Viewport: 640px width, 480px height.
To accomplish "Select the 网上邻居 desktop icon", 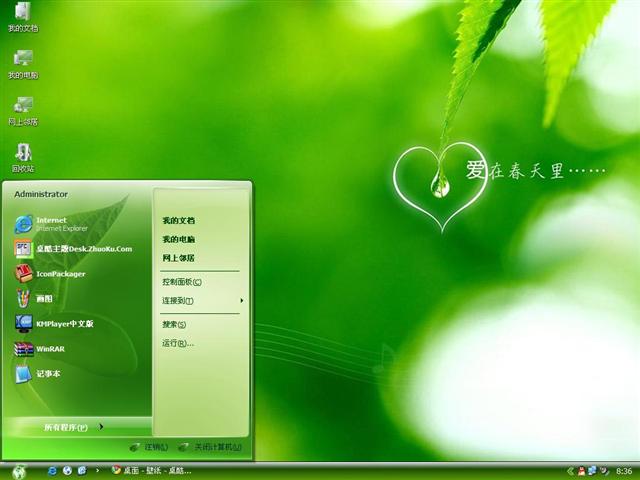I will pos(23,111).
